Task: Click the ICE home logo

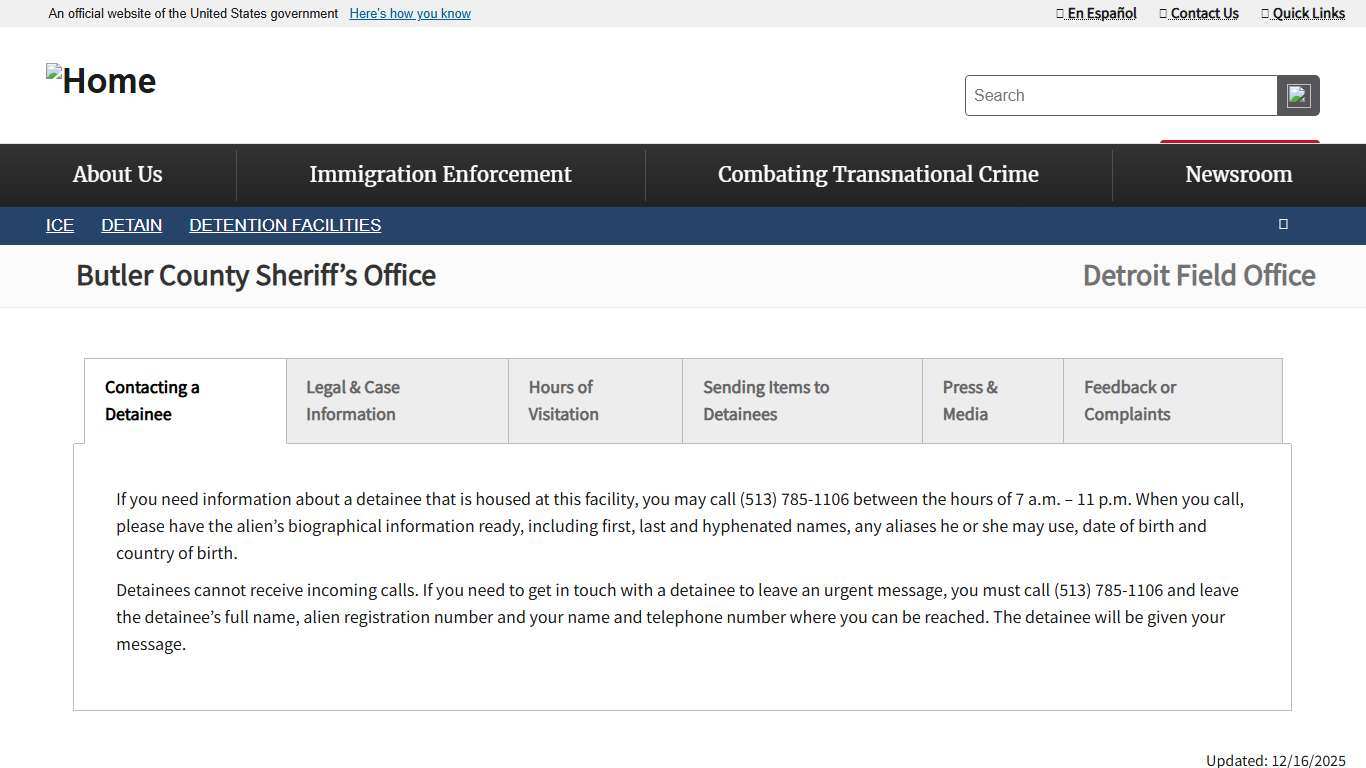Action: [x=100, y=80]
